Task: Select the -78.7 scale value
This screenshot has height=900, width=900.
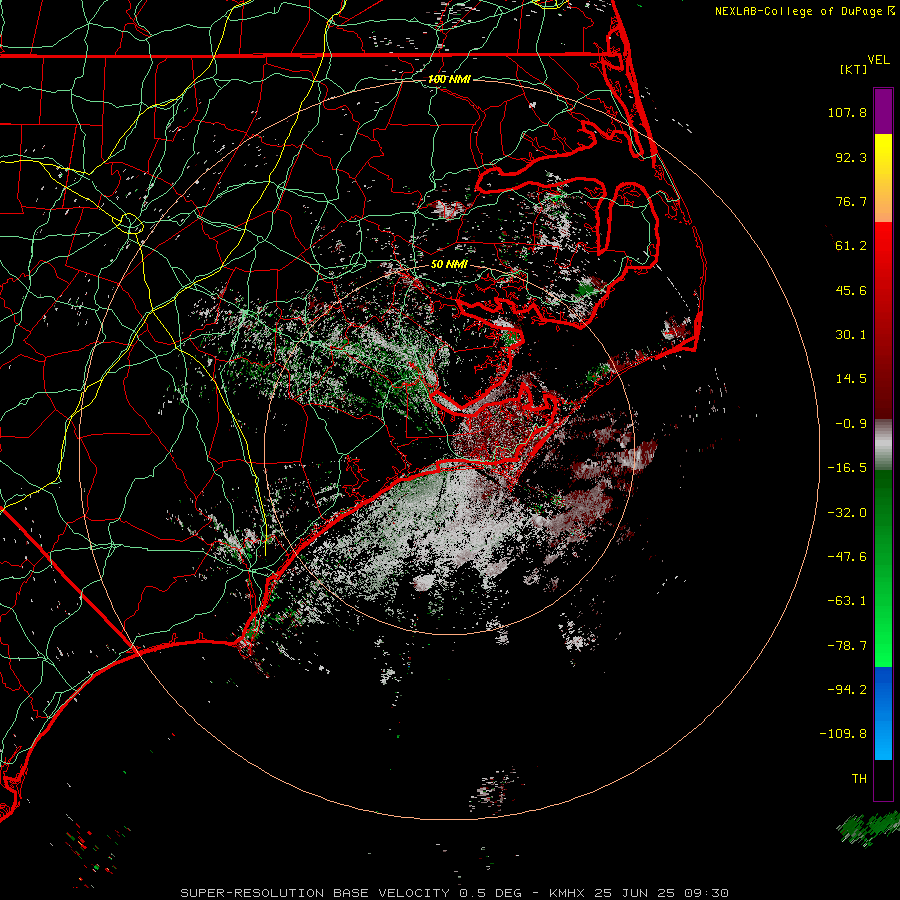Action: click(x=847, y=646)
